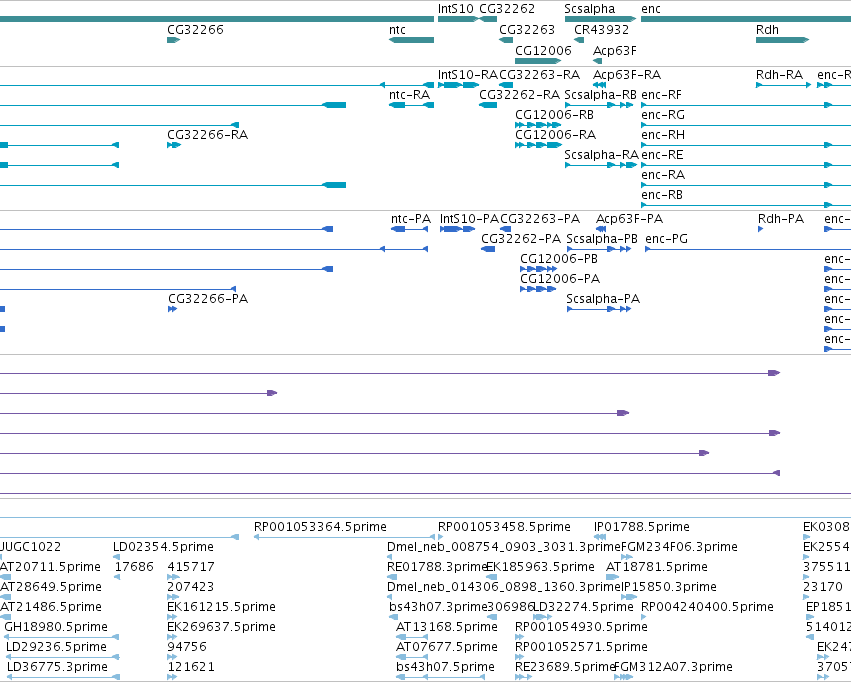Select the LD32274.5prime EST label
The height and width of the screenshot is (682, 851).
583,607
